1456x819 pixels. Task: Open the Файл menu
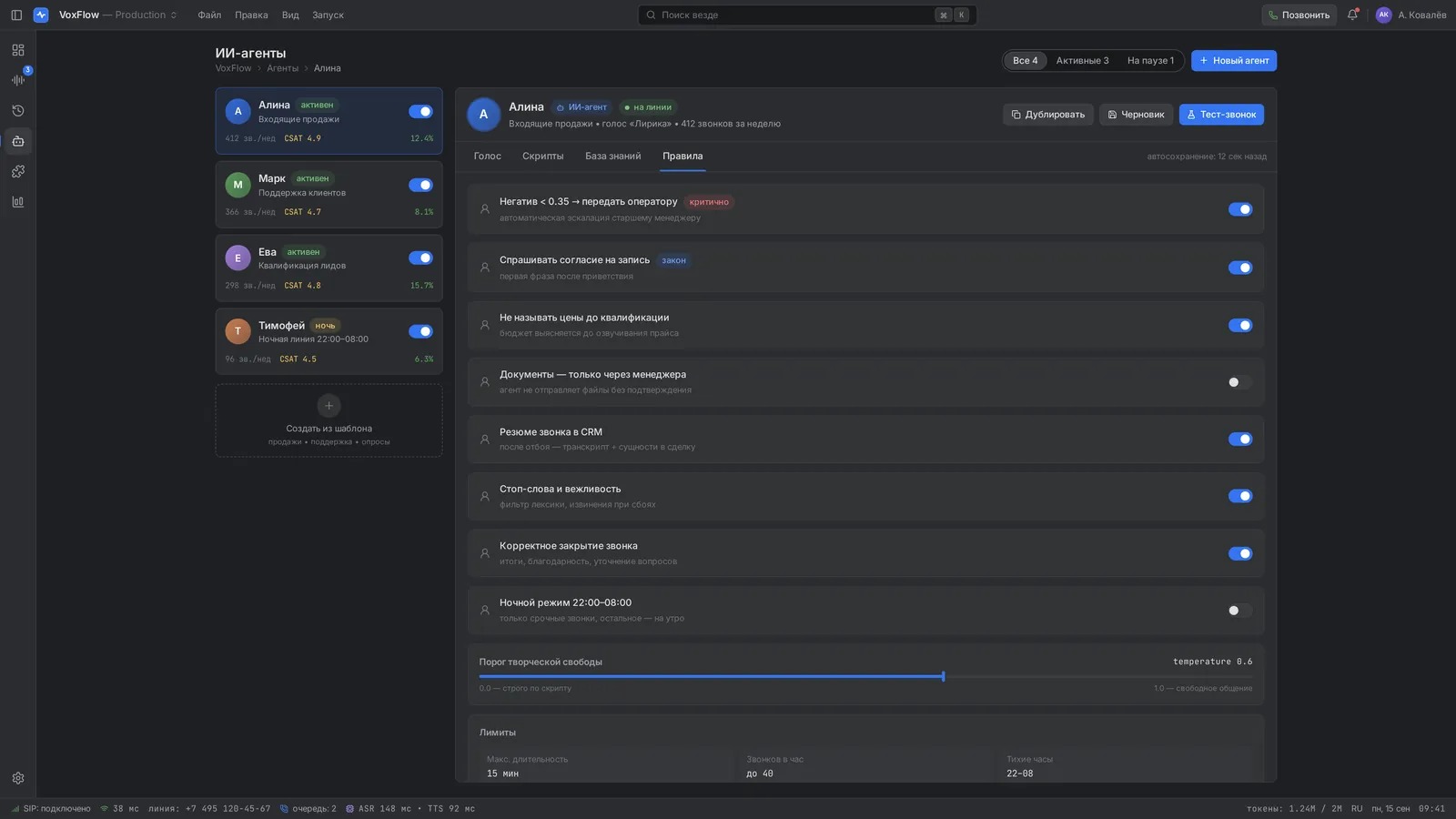[209, 15]
